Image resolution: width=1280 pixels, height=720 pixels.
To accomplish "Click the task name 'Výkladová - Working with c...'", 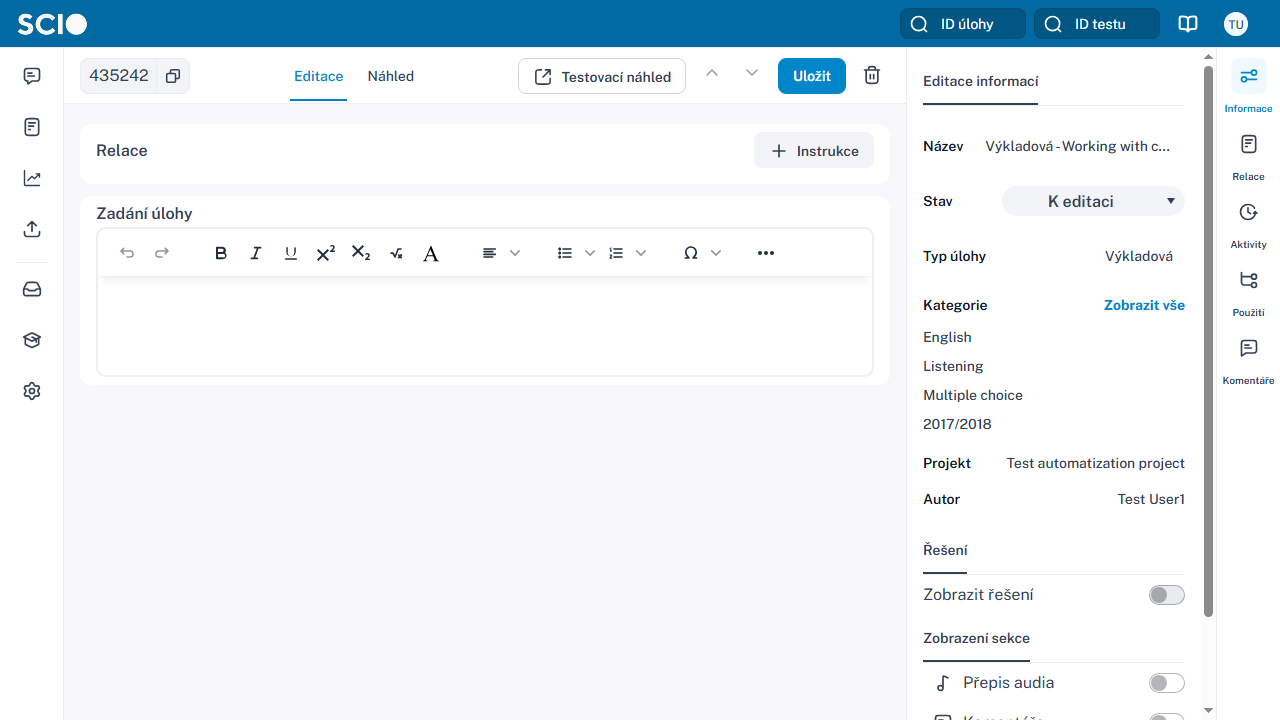I will pos(1077,146).
